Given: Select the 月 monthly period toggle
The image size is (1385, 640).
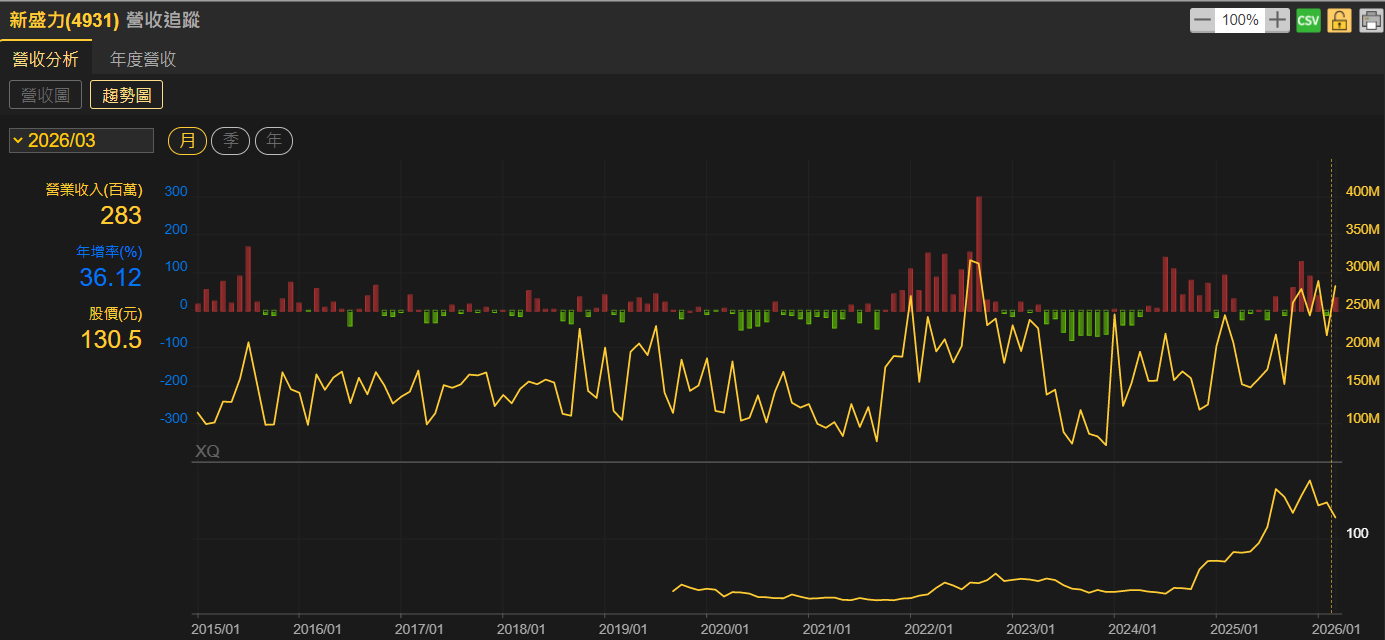Looking at the screenshot, I should click(187, 141).
